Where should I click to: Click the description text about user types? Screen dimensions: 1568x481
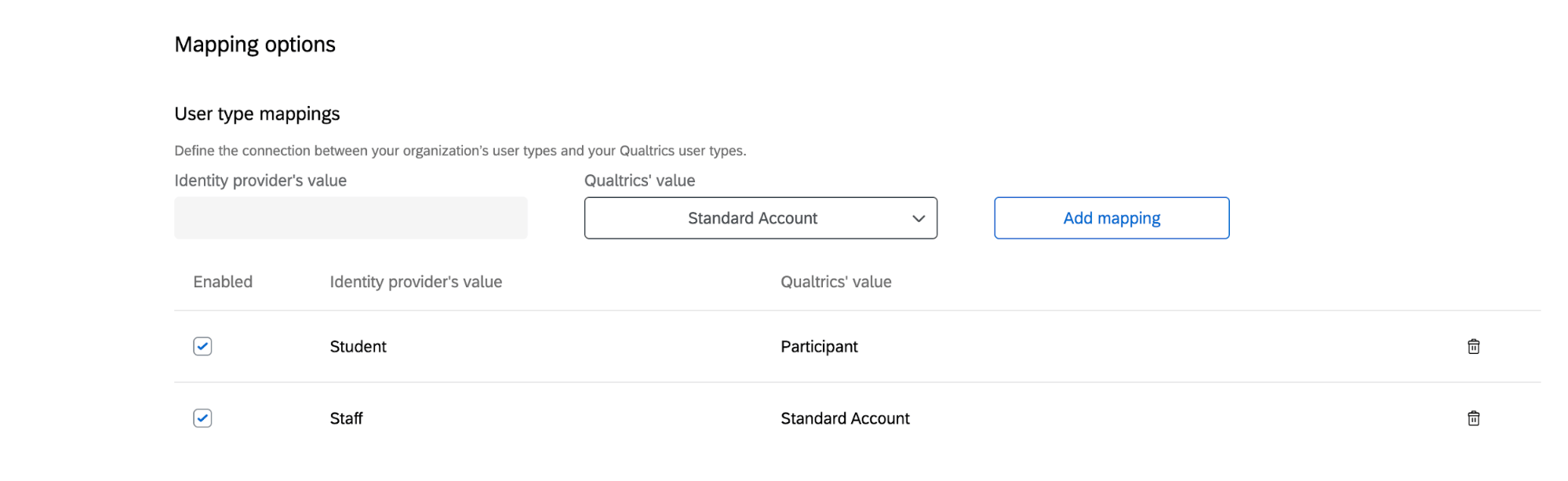(x=460, y=151)
